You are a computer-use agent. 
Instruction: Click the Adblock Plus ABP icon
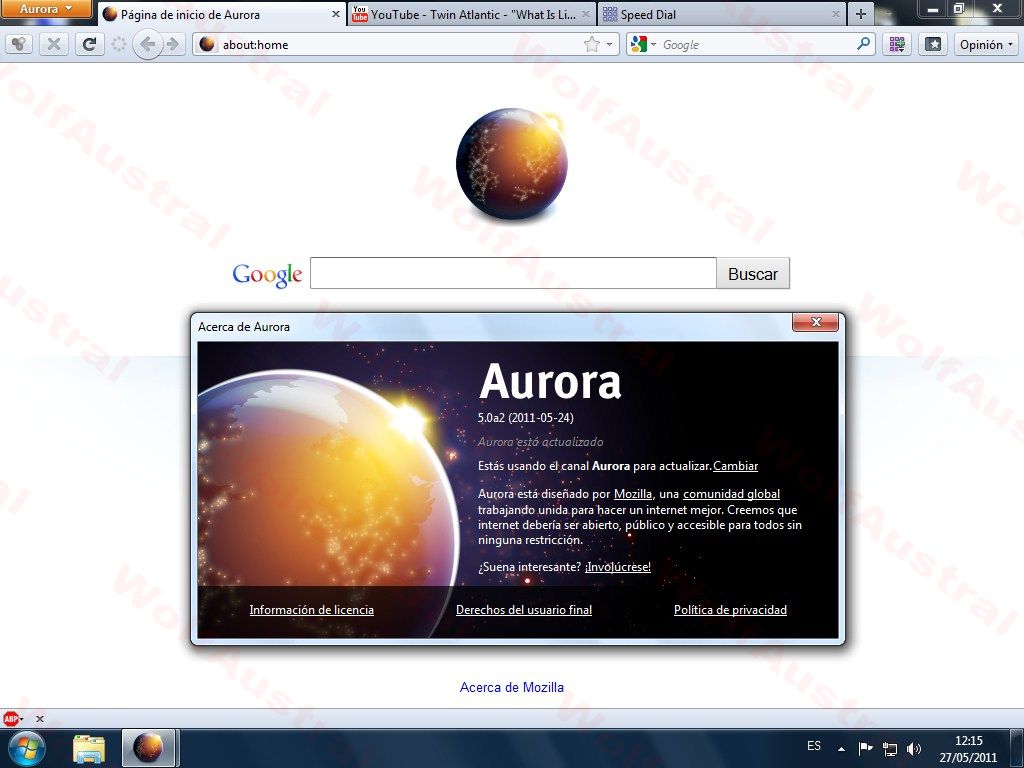[x=11, y=718]
